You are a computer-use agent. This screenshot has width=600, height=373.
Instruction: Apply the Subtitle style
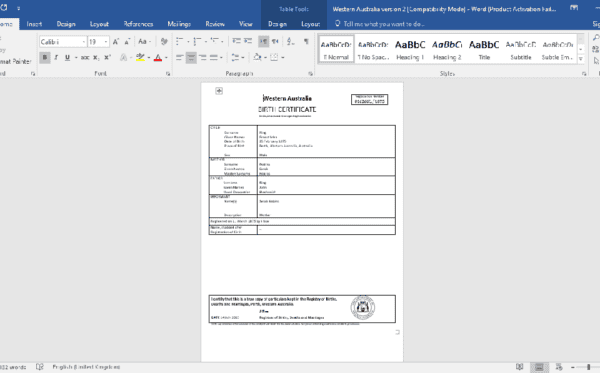point(521,50)
